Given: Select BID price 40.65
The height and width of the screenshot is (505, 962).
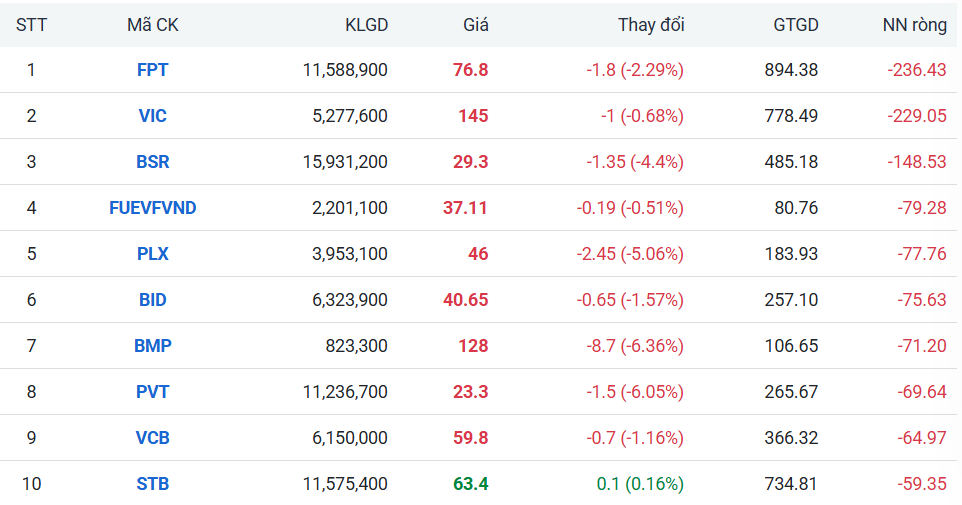Looking at the screenshot, I should coord(466,300).
